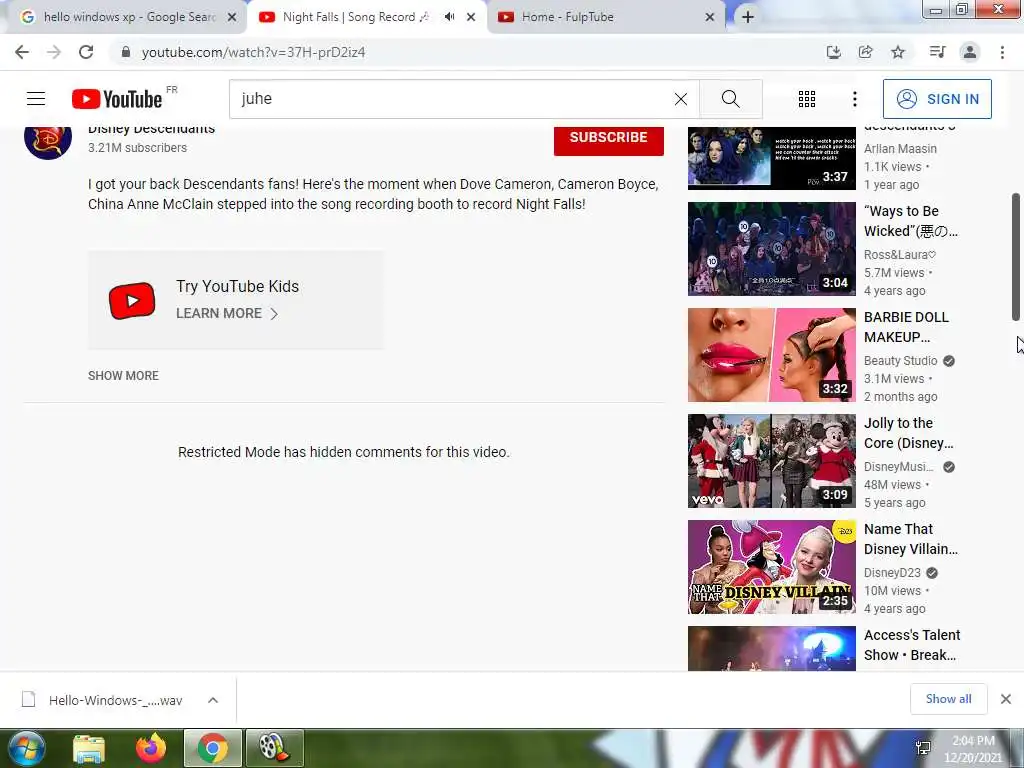Open Disney Descendants channel avatar
This screenshot has height=768, width=1024.
coord(48,141)
